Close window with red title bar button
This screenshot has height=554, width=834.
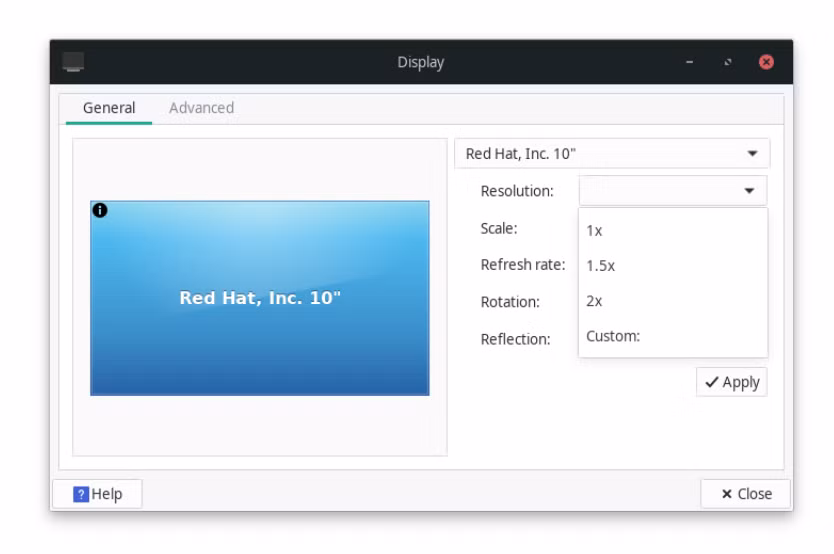(766, 62)
